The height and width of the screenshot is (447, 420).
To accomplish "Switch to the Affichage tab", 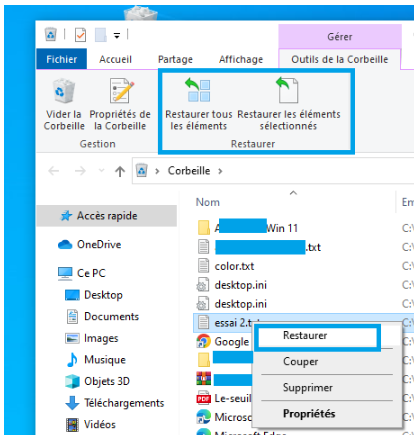I will pos(241,60).
